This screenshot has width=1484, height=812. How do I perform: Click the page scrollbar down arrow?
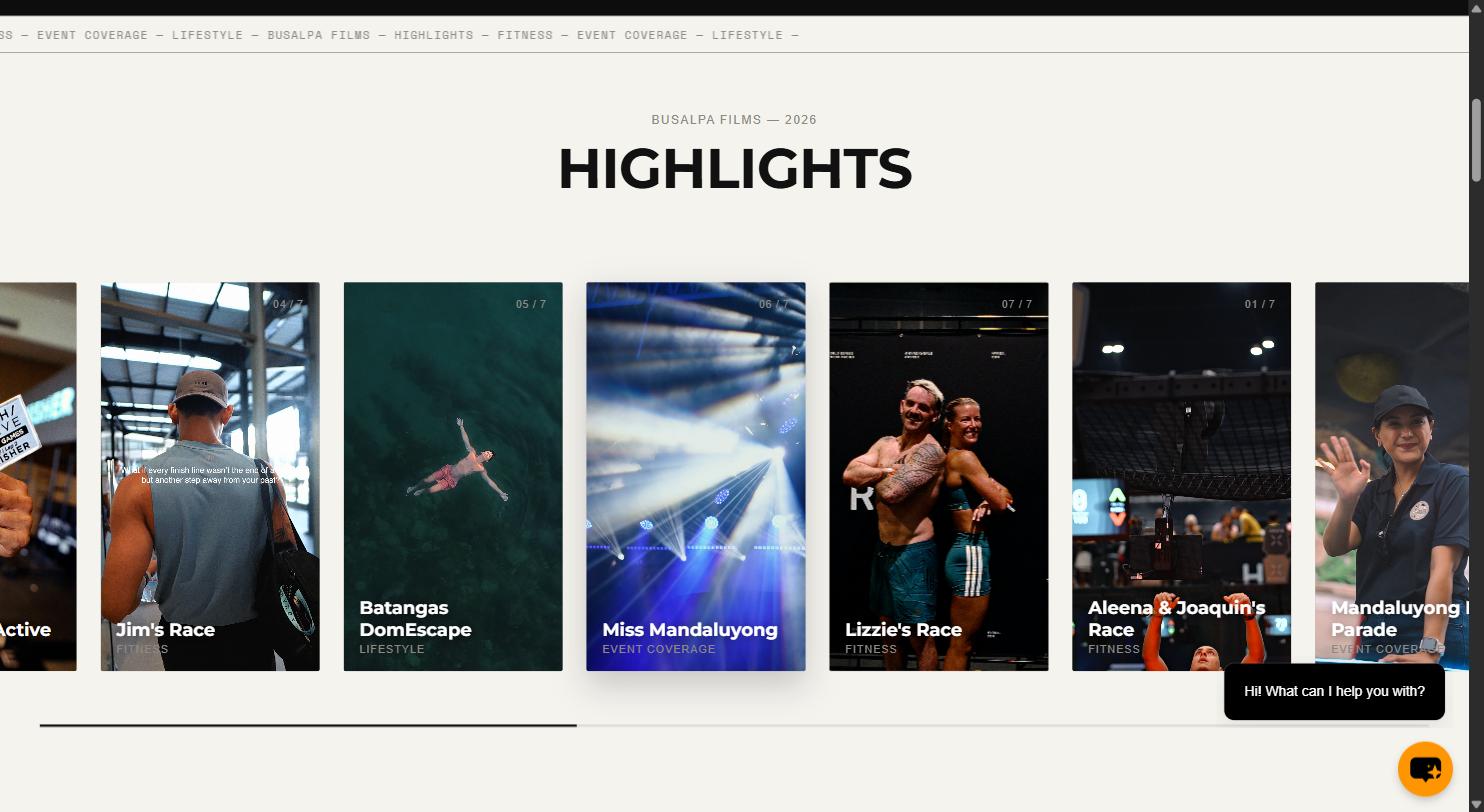click(1476, 805)
